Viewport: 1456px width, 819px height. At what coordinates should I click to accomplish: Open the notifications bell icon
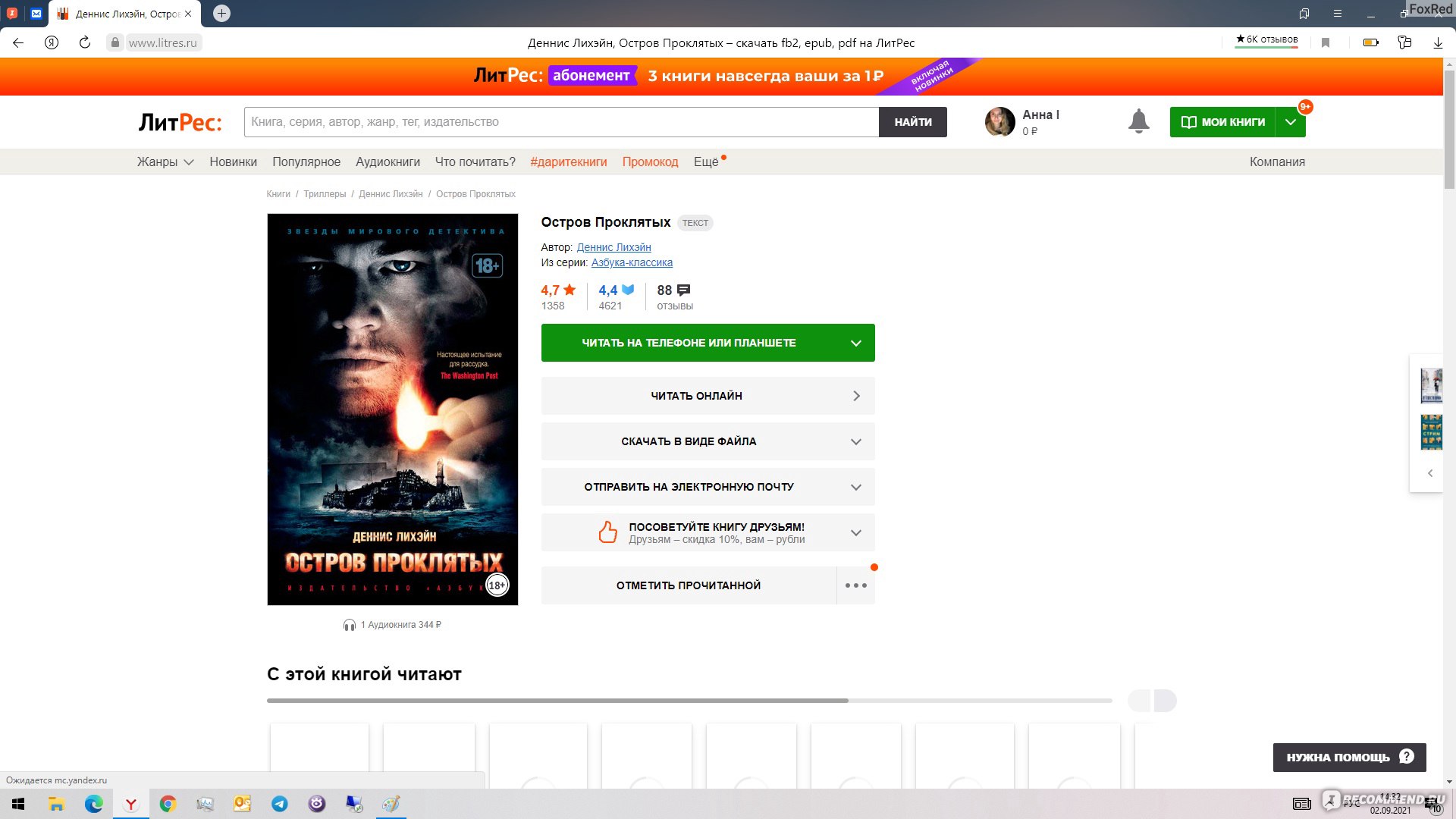(x=1138, y=121)
